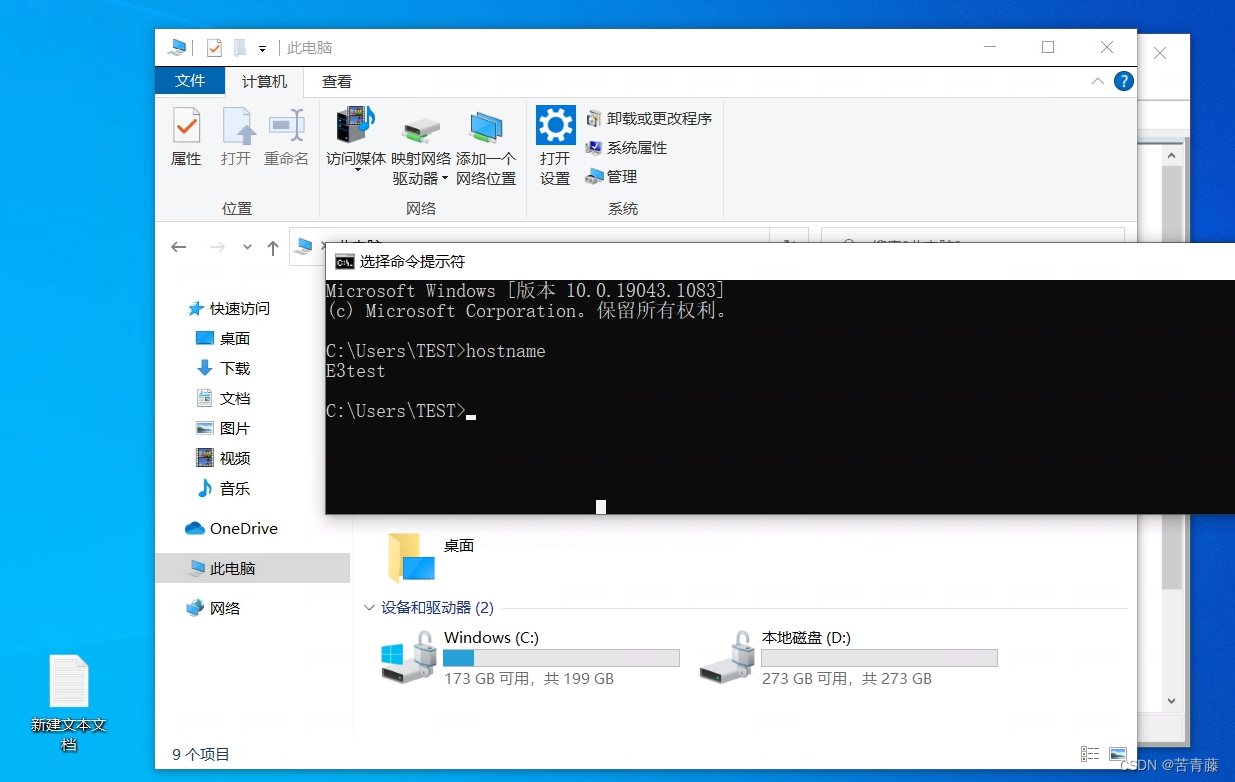Click the 打开设置 gear button

tap(555, 147)
